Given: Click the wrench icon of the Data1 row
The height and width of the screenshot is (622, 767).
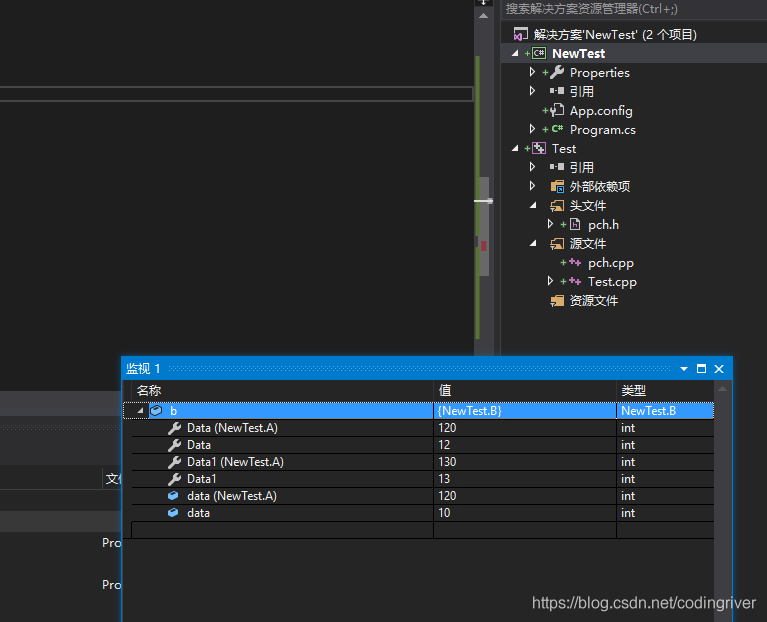Looking at the screenshot, I should [x=174, y=479].
